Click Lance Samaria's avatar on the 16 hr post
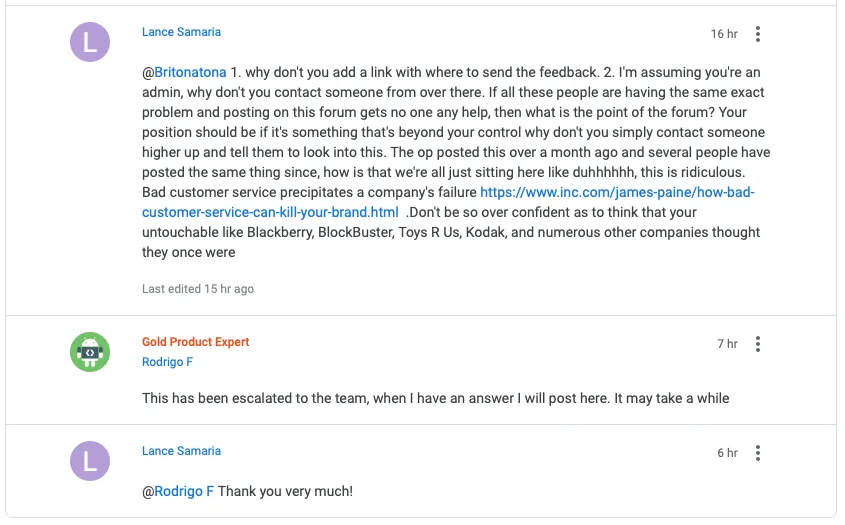Image resolution: width=845 pixels, height=525 pixels. pyautogui.click(x=90, y=42)
